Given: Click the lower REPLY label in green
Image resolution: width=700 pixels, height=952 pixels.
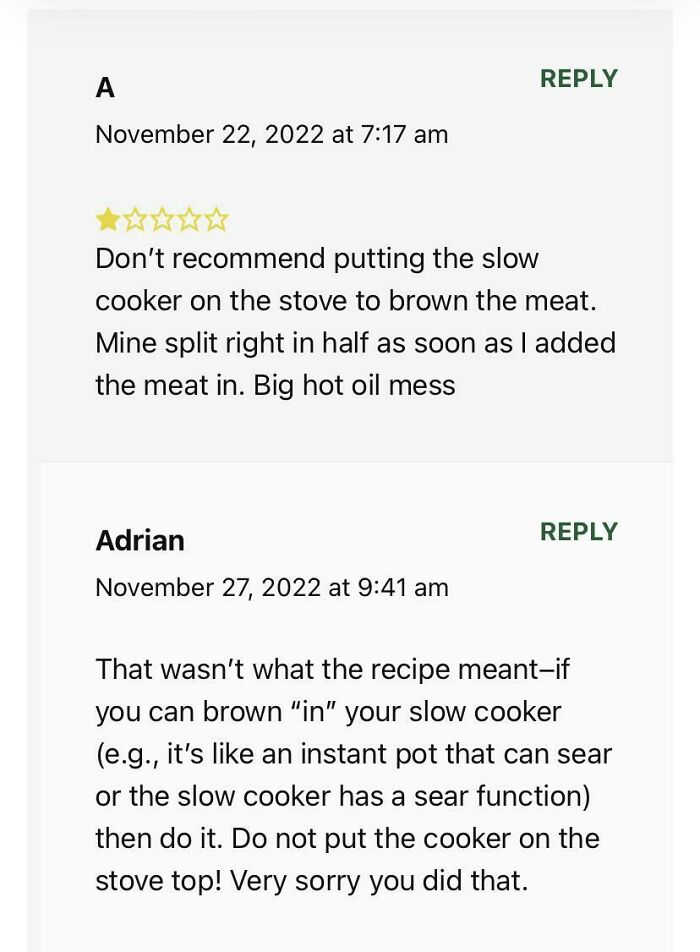Looking at the screenshot, I should (x=579, y=530).
